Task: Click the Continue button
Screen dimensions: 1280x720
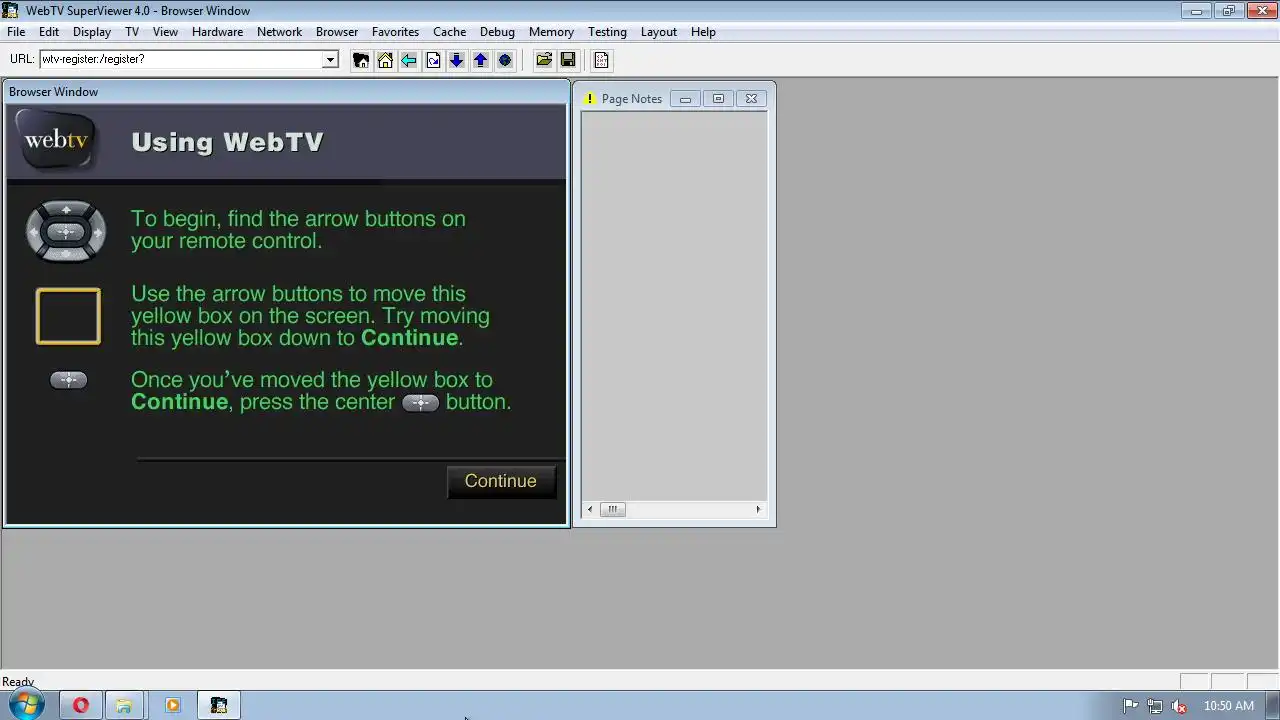Action: tap(501, 481)
